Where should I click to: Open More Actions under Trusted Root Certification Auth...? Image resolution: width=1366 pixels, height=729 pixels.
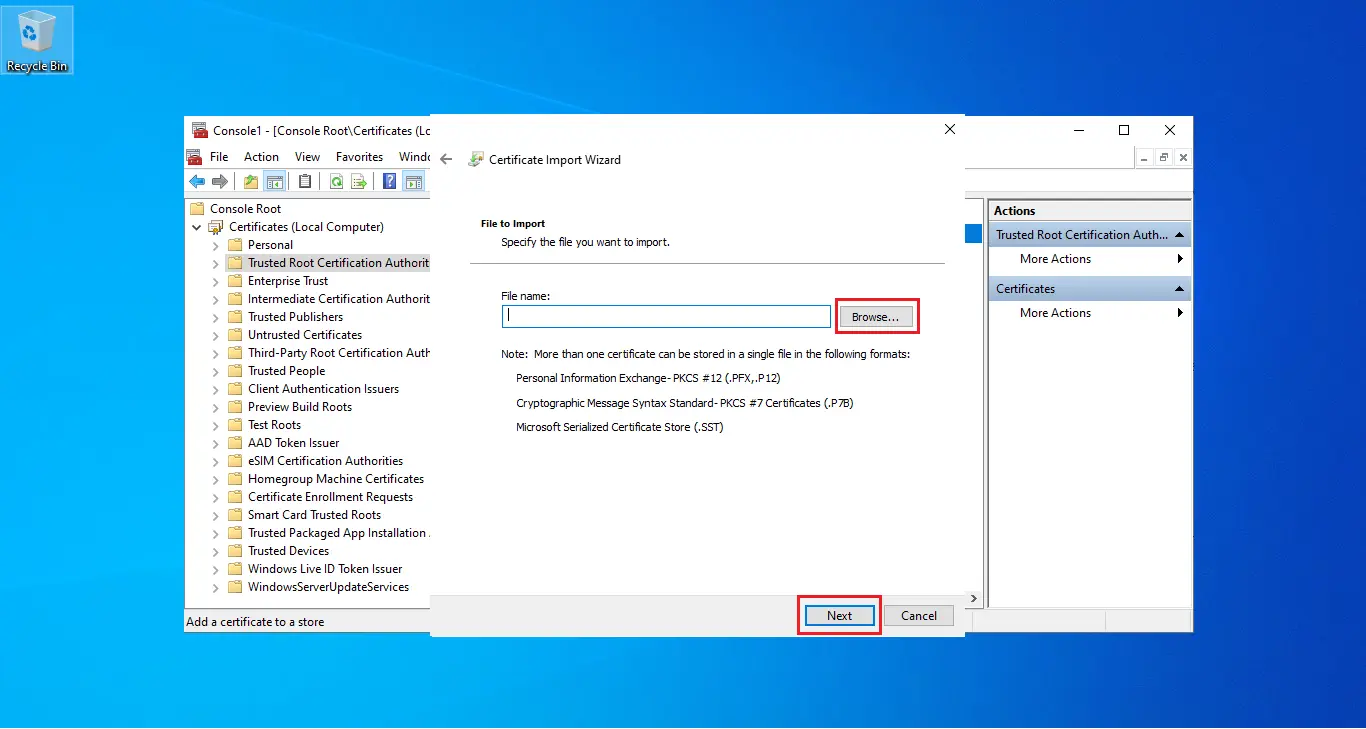(x=1090, y=259)
